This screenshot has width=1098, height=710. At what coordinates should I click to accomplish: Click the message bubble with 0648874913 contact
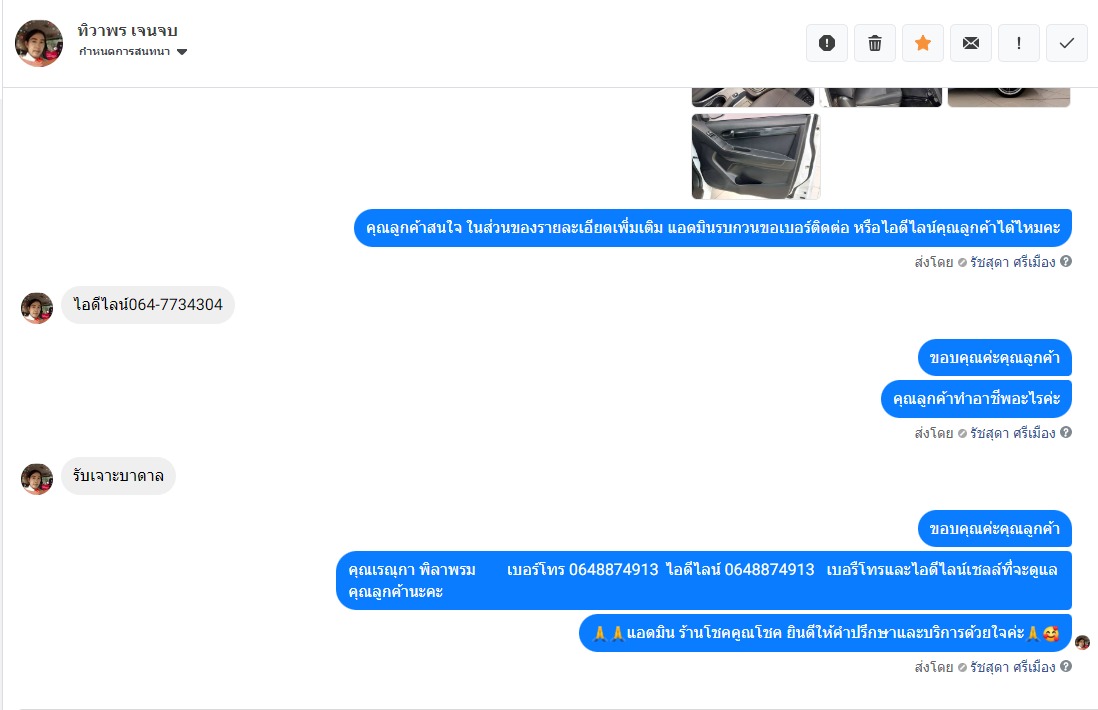coord(704,580)
